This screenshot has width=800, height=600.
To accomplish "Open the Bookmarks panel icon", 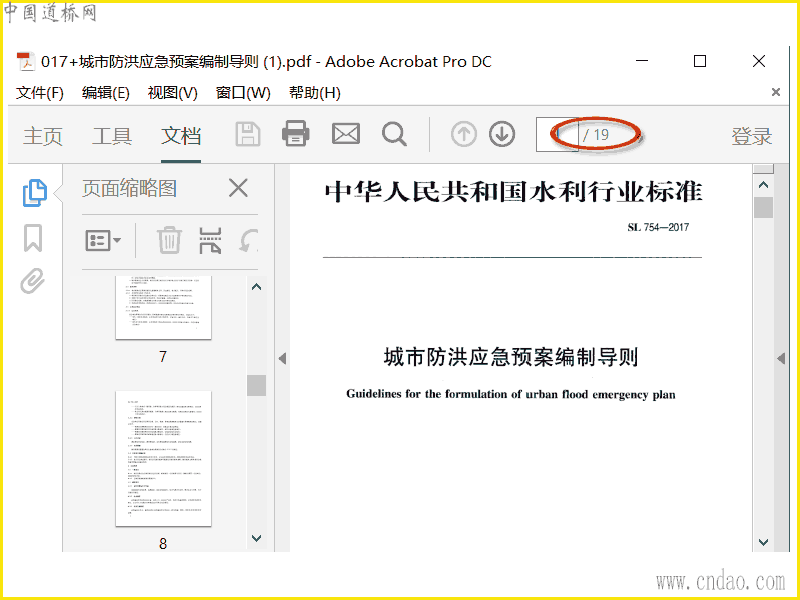I will click(33, 238).
